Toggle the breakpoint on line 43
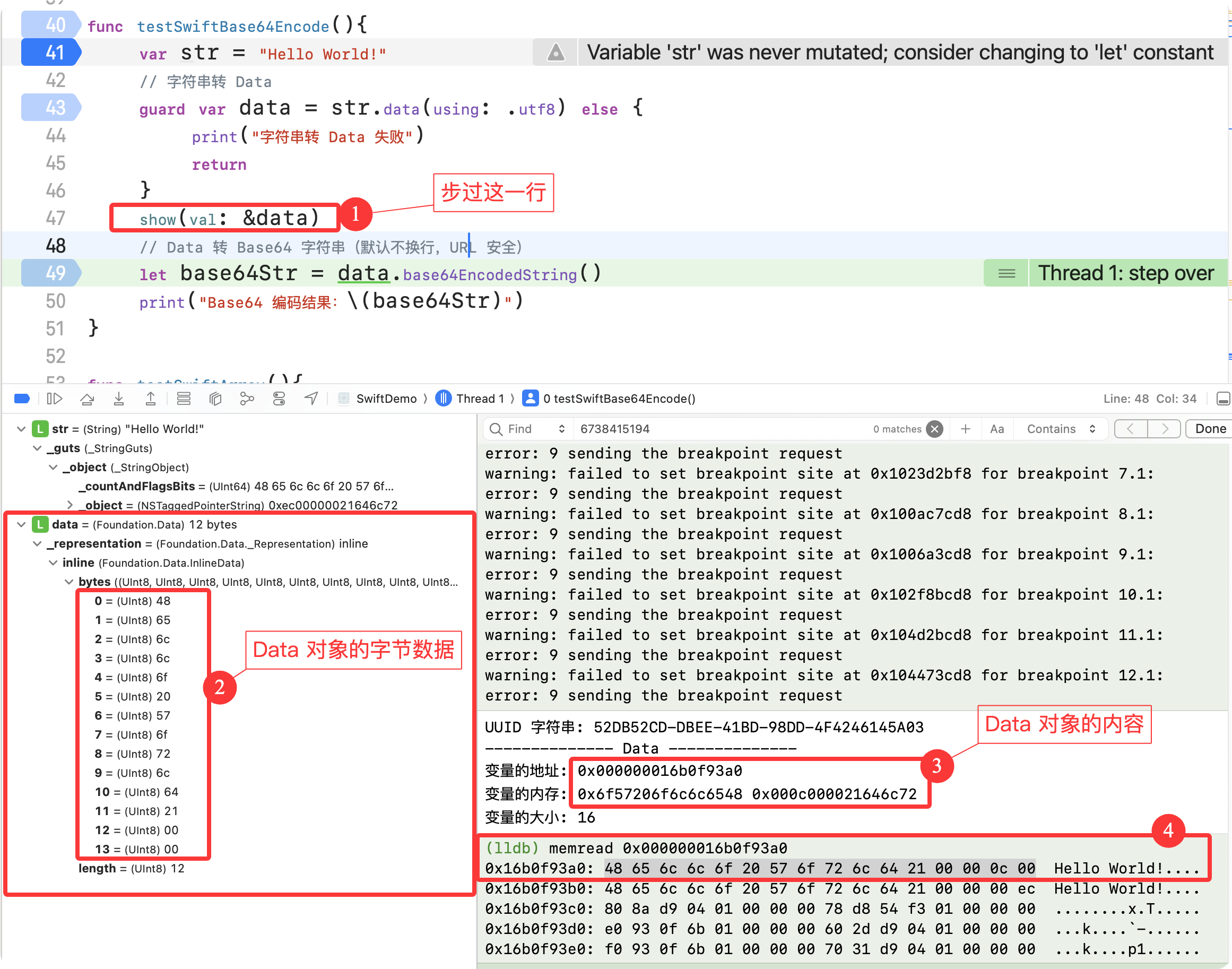Viewport: 1232px width, 969px height. 51,108
